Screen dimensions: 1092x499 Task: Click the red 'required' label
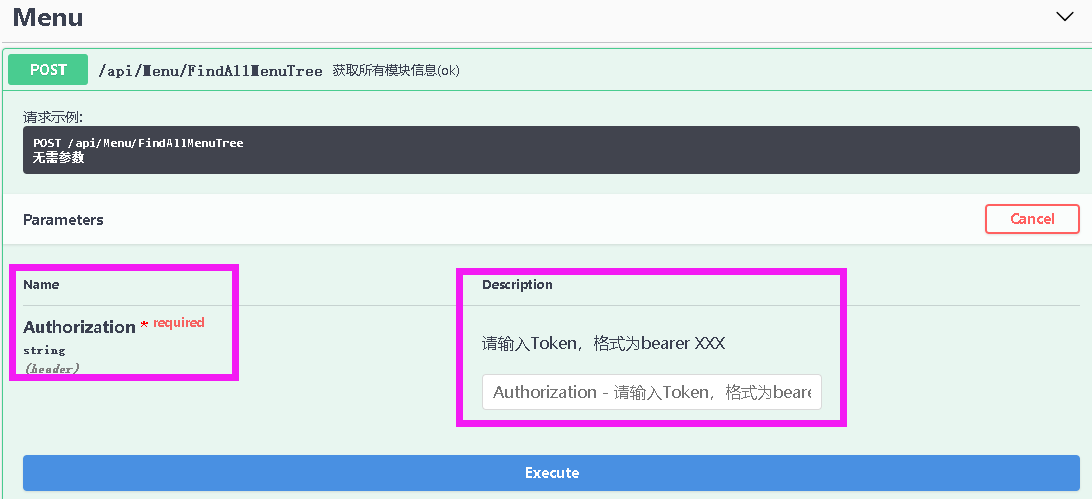pyautogui.click(x=179, y=322)
